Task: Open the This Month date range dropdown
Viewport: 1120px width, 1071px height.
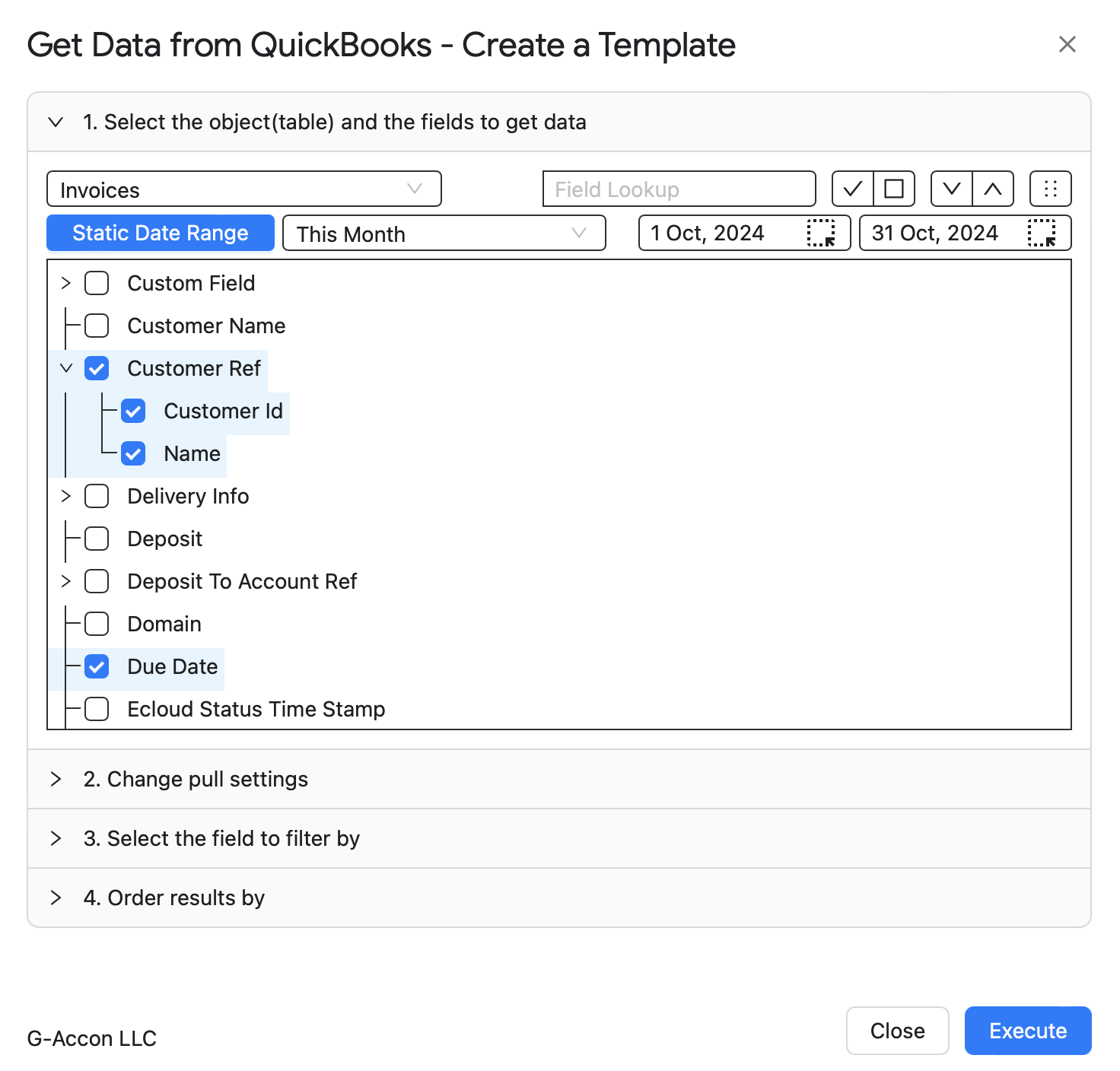Action: (x=444, y=233)
